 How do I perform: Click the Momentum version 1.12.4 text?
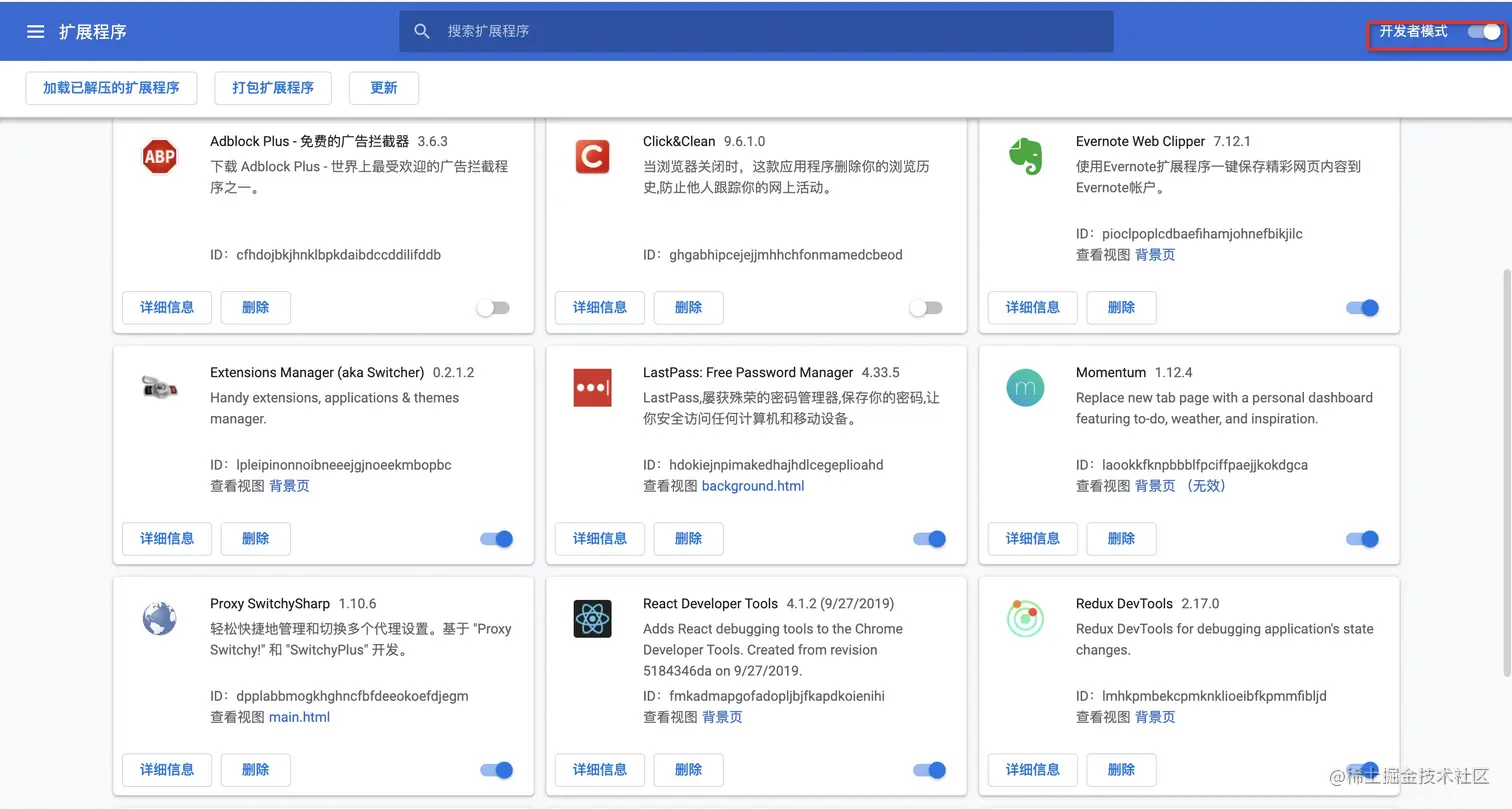coord(1174,373)
